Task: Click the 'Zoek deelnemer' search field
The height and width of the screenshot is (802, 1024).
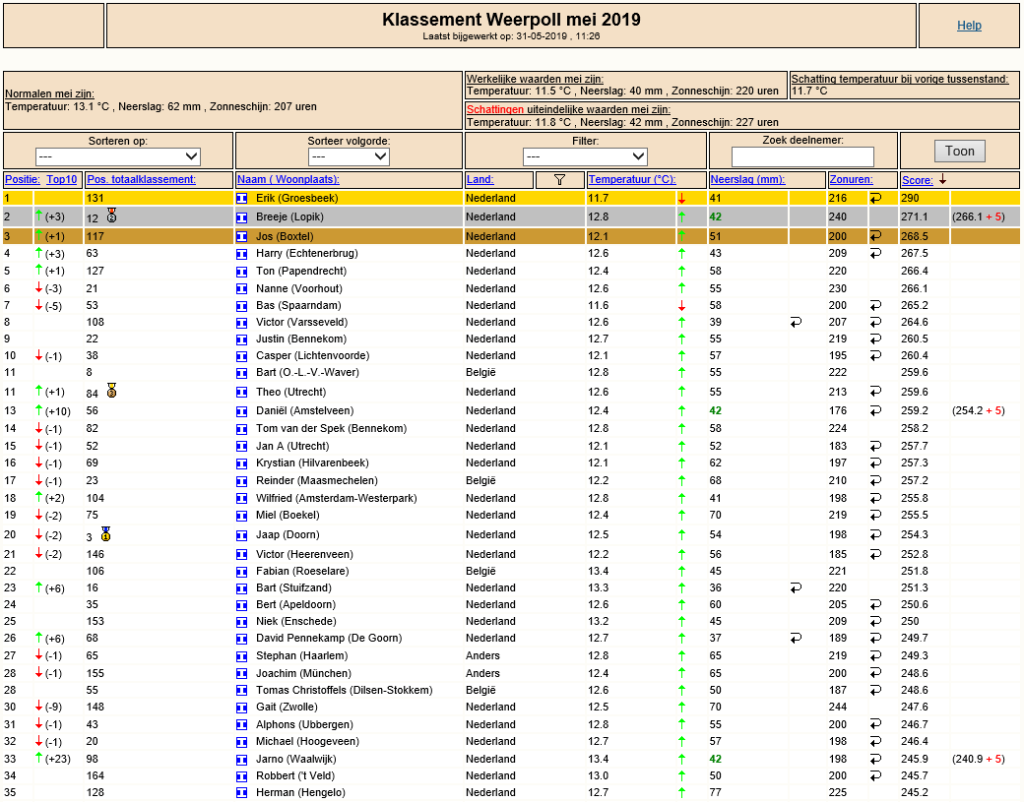Action: point(803,157)
